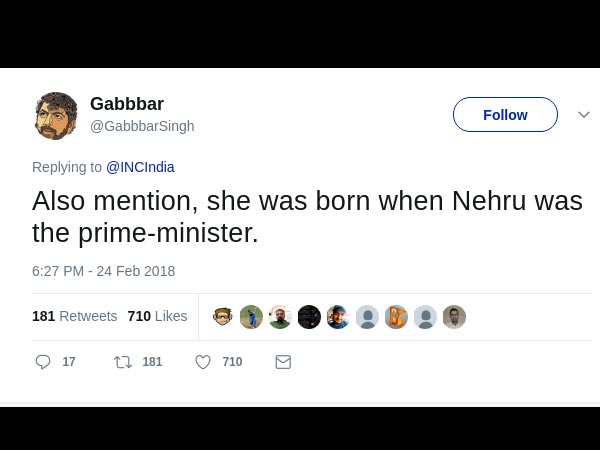
Task: Expand the tweet options chevron
Action: (x=584, y=115)
